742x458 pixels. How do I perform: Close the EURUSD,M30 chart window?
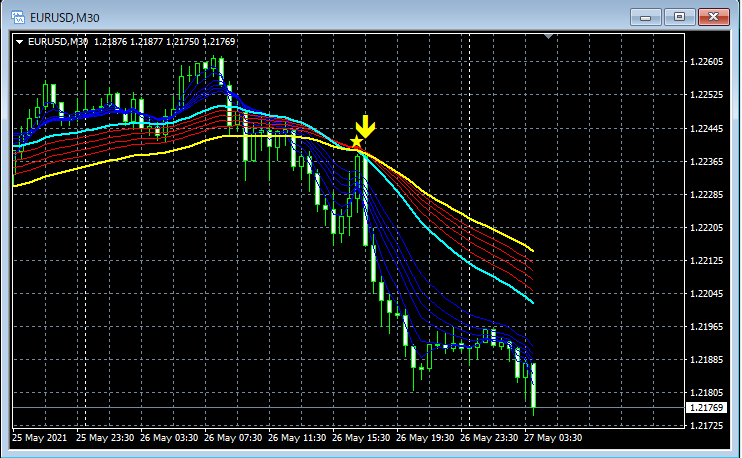pyautogui.click(x=714, y=17)
